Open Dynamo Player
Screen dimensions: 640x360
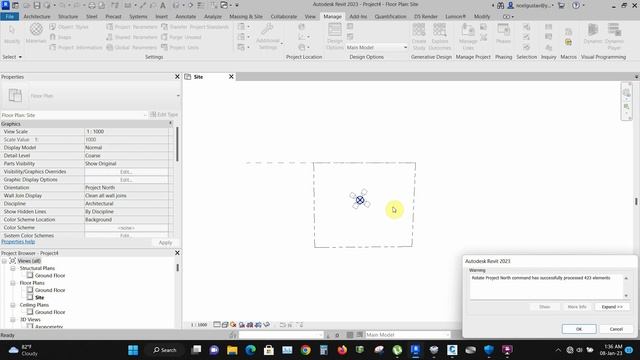(614, 36)
